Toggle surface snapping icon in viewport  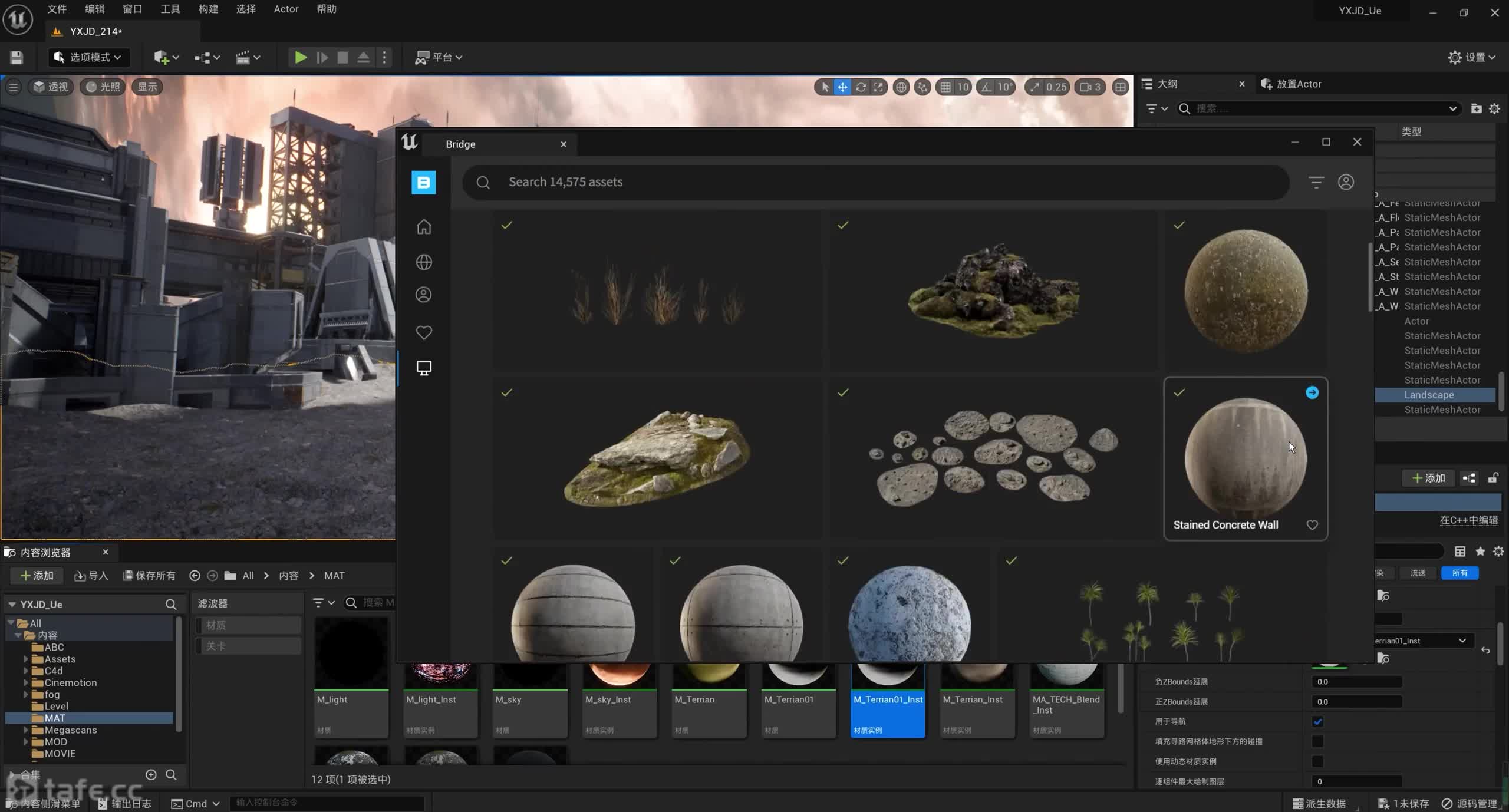(922, 87)
